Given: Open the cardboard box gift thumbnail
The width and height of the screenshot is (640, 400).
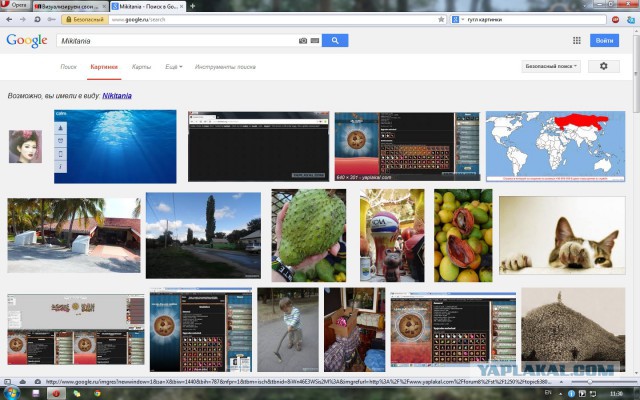Looking at the screenshot, I should coord(354,329).
